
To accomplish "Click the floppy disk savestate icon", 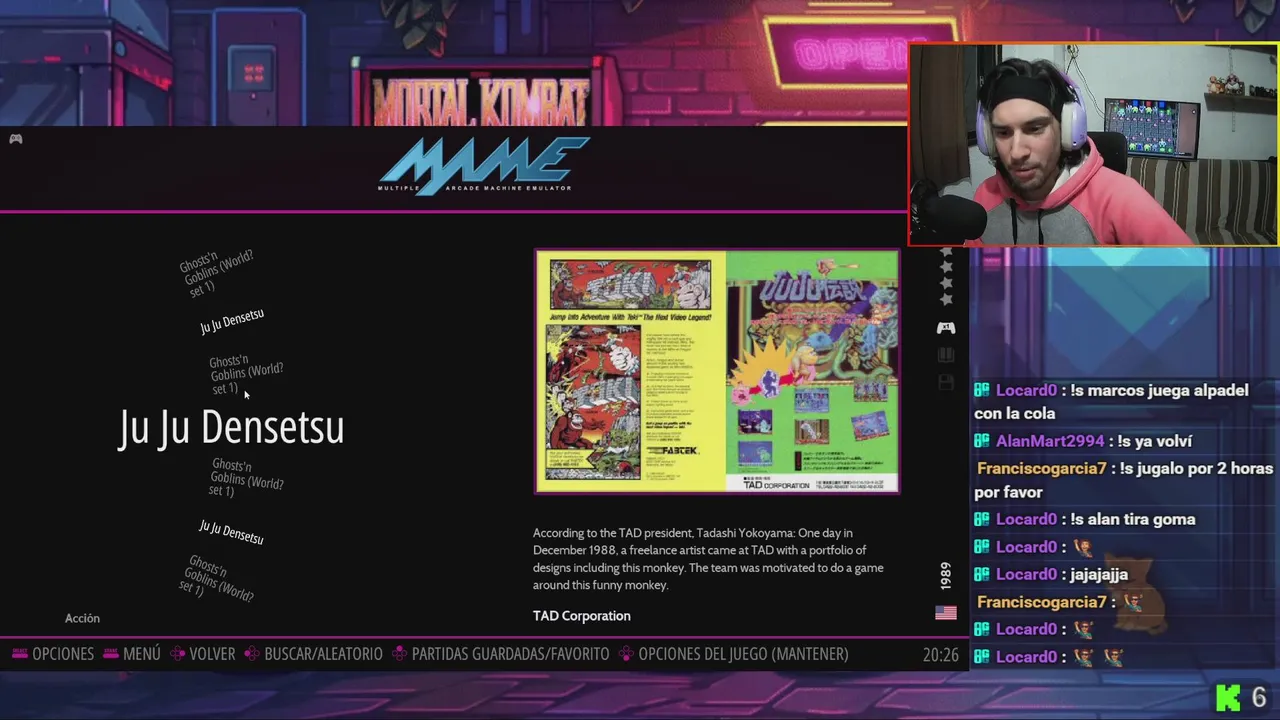I will click(946, 382).
